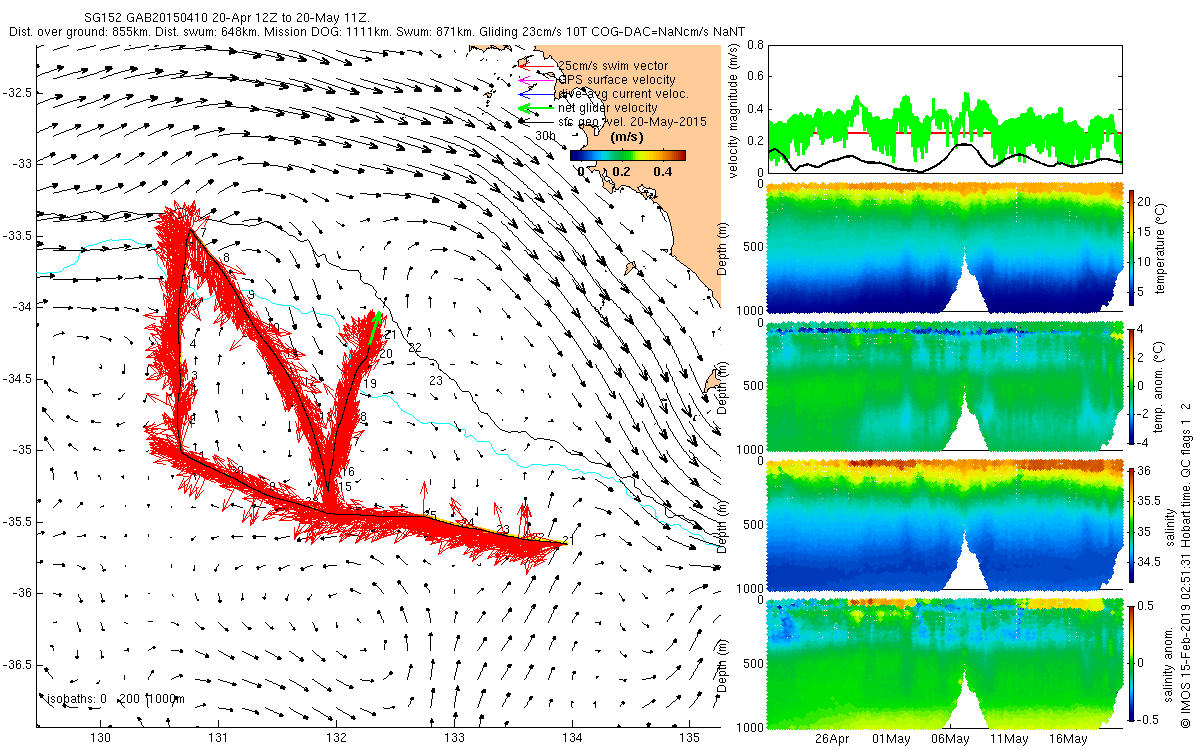The image size is (1200, 750).
Task: Click the salinity anomaly depth-section panel
Action: (944, 662)
